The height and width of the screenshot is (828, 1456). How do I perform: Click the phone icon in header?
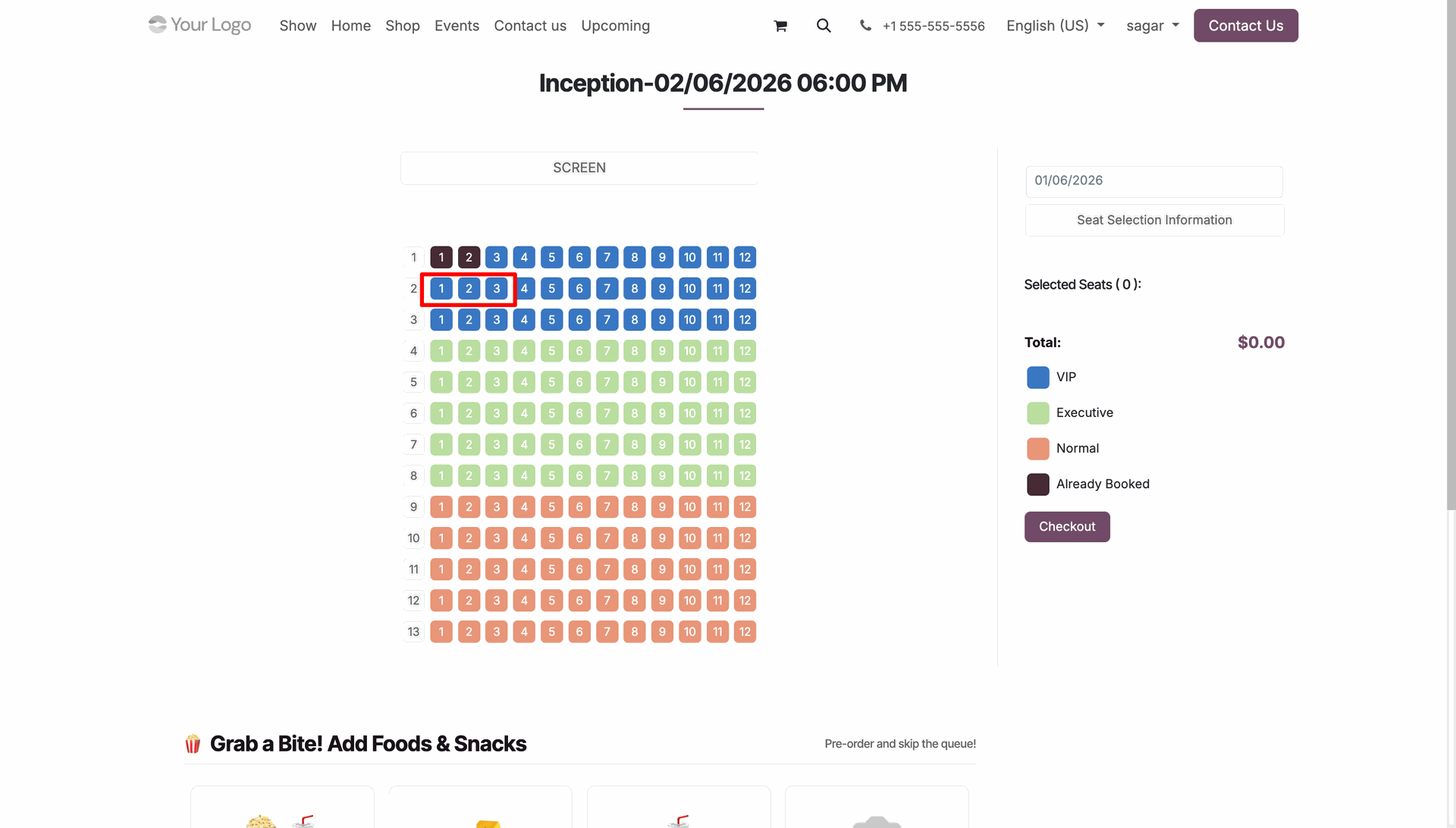[x=865, y=26]
